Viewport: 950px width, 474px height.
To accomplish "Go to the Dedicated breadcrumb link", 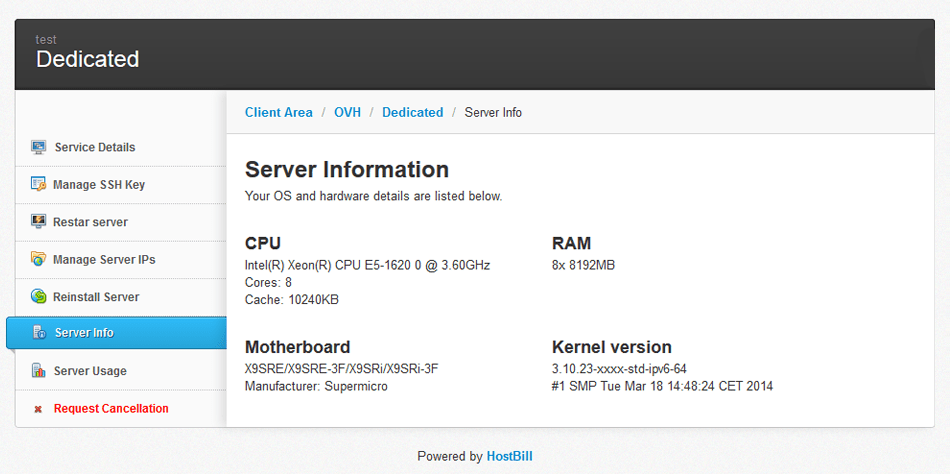I will 412,113.
